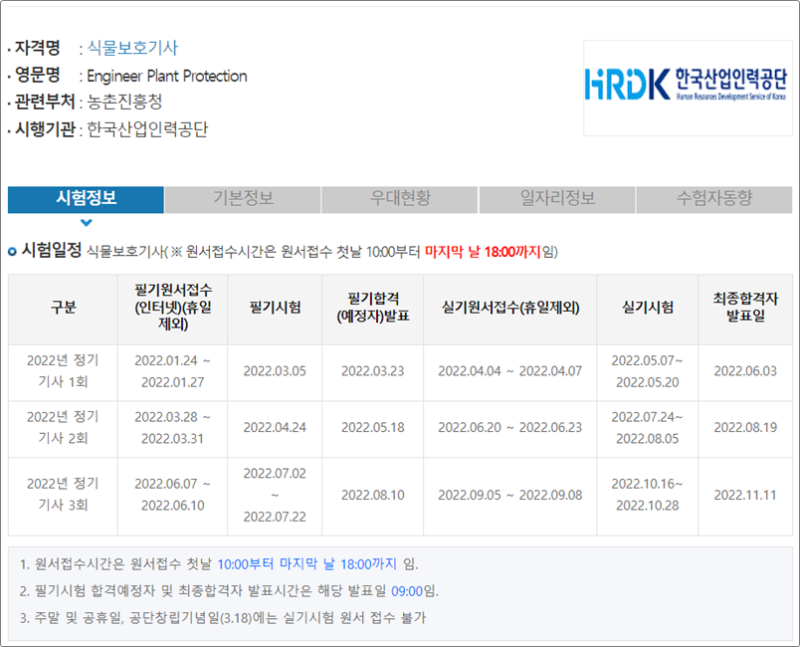Click the 2022.07.02 ~ 2022.07.22 cell
The image size is (800, 647).
pos(274,495)
